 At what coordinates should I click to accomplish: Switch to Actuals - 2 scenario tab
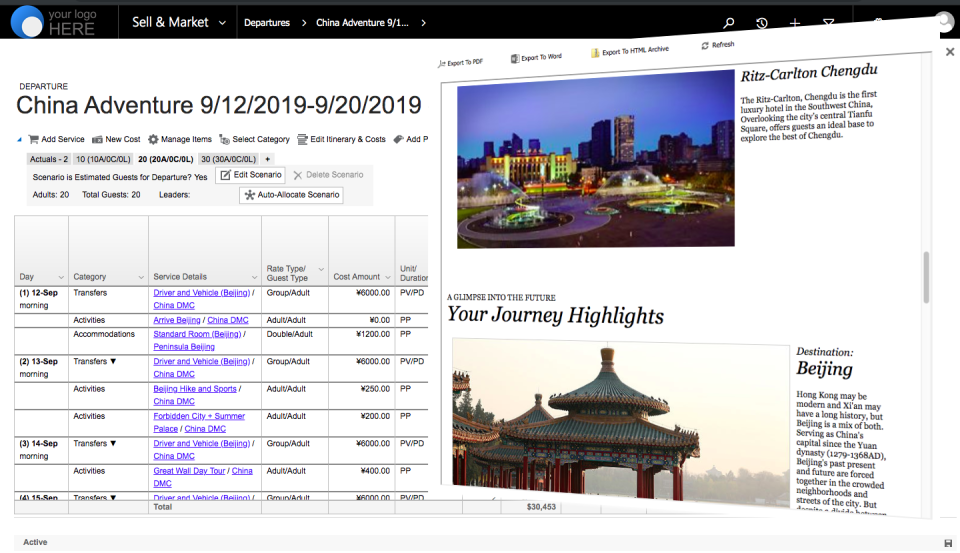pyautogui.click(x=49, y=159)
